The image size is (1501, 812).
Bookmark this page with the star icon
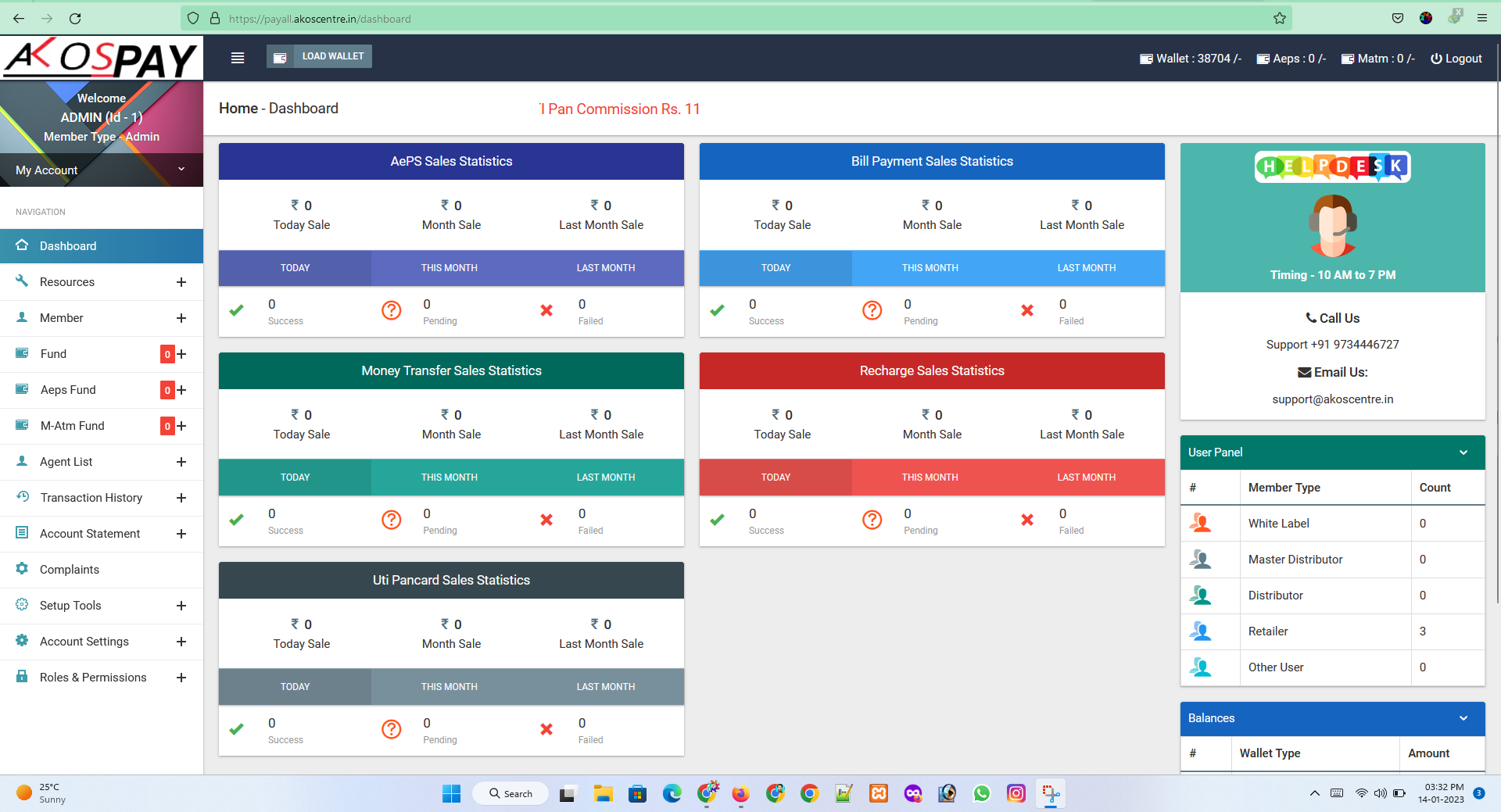(1279, 18)
